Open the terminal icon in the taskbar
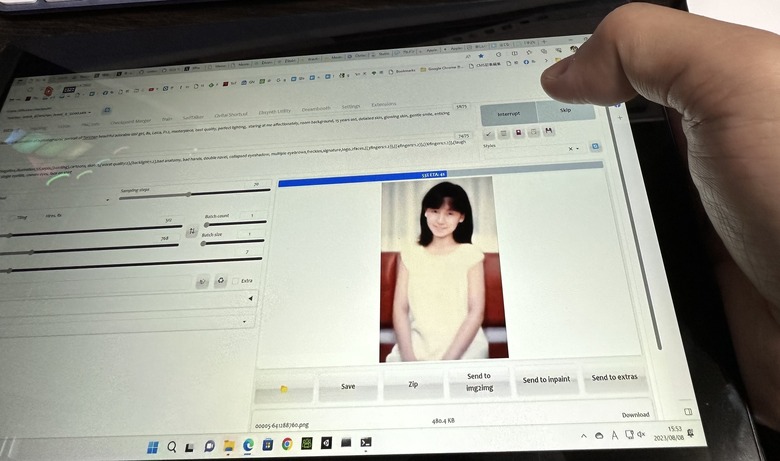Screen dimensions: 780x461 pos(367,442)
